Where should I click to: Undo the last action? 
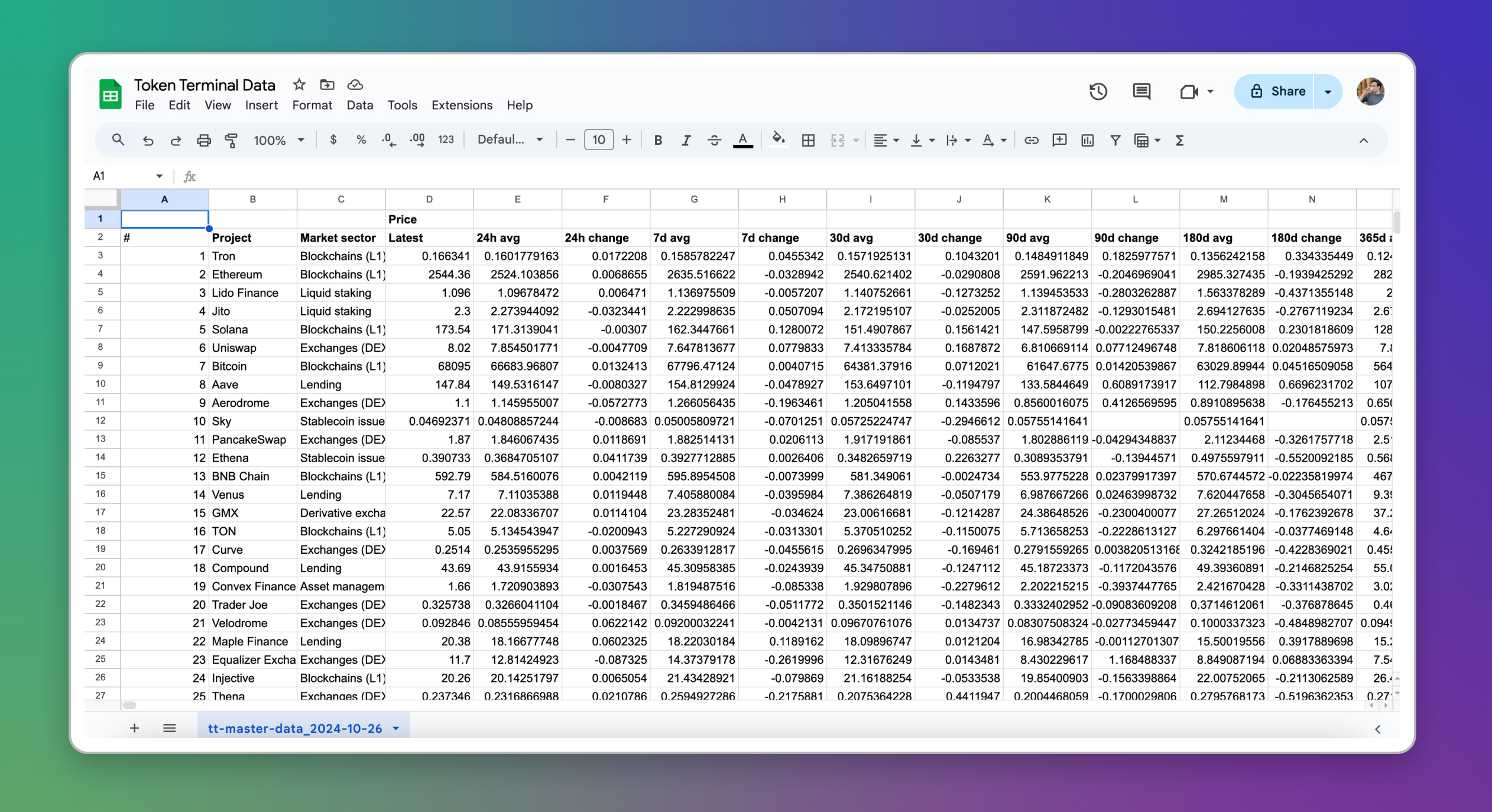pos(148,141)
